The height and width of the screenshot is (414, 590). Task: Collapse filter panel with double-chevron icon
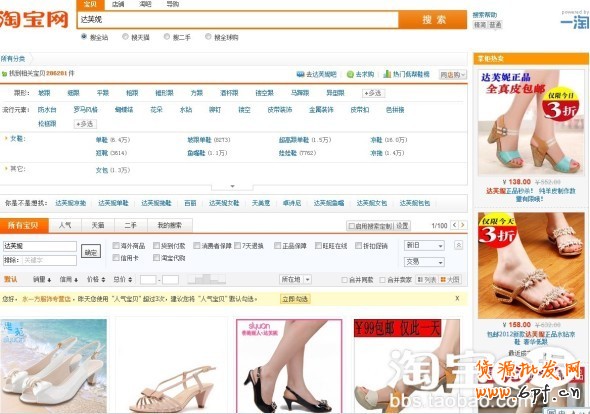[x=458, y=245]
